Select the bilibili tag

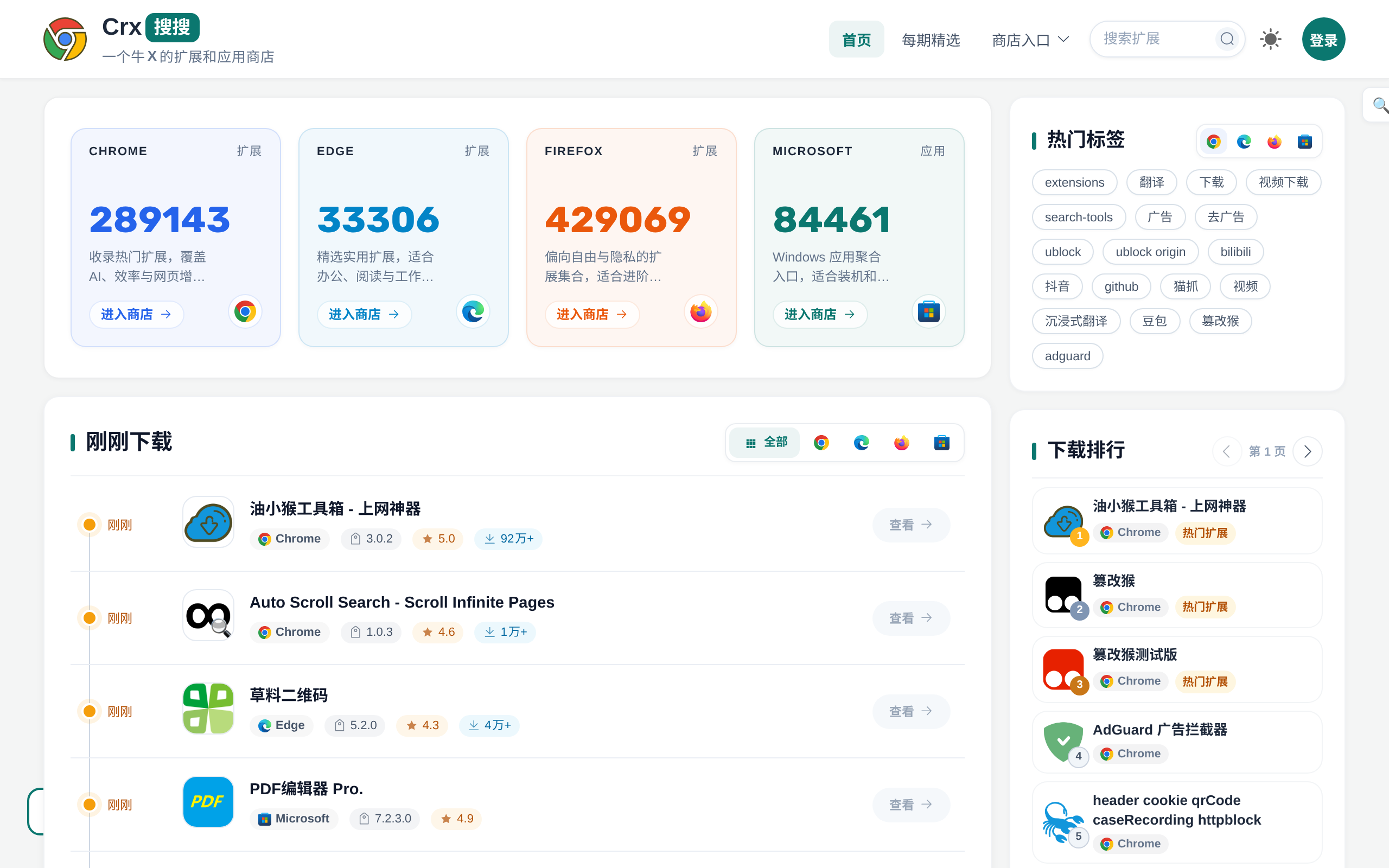tap(1235, 252)
